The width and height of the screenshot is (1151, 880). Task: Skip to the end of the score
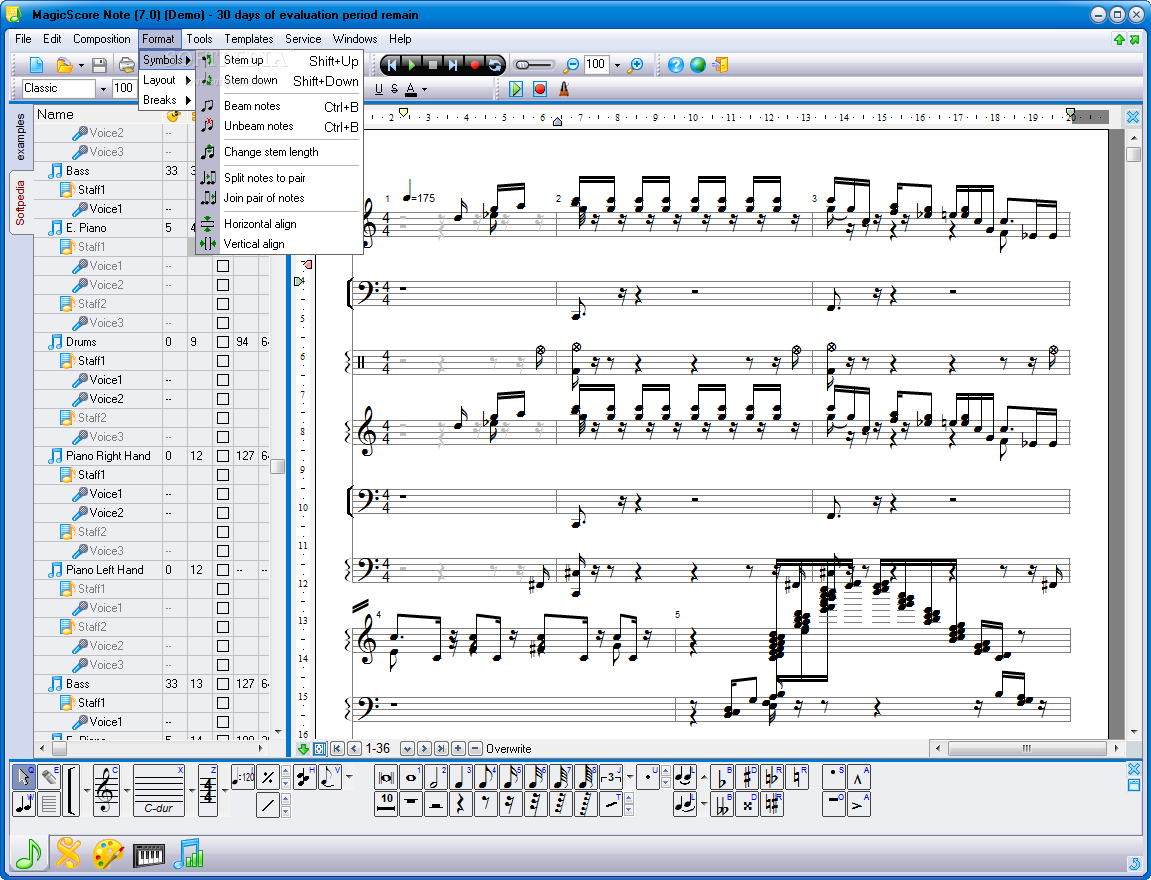(x=453, y=65)
